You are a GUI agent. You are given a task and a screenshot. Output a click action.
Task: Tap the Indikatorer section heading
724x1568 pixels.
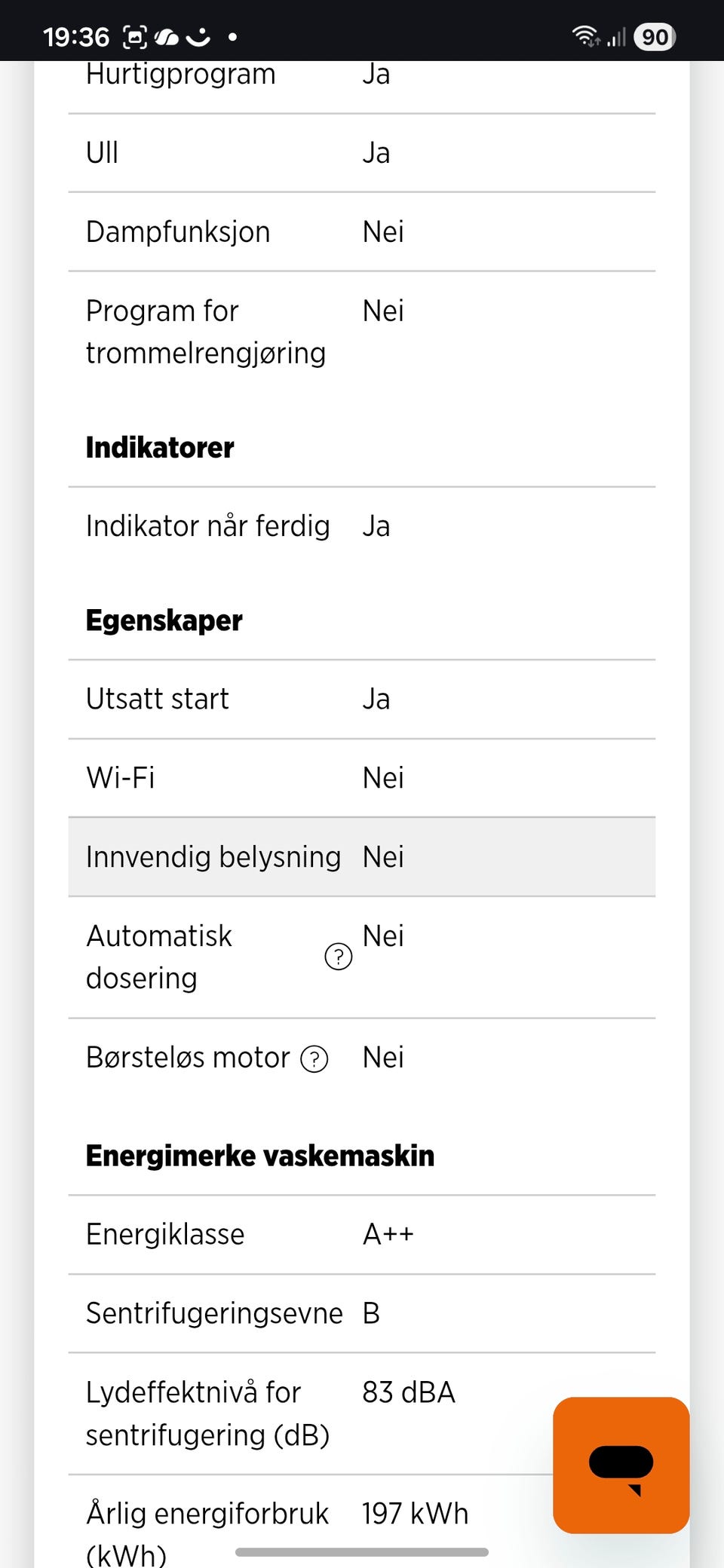160,448
